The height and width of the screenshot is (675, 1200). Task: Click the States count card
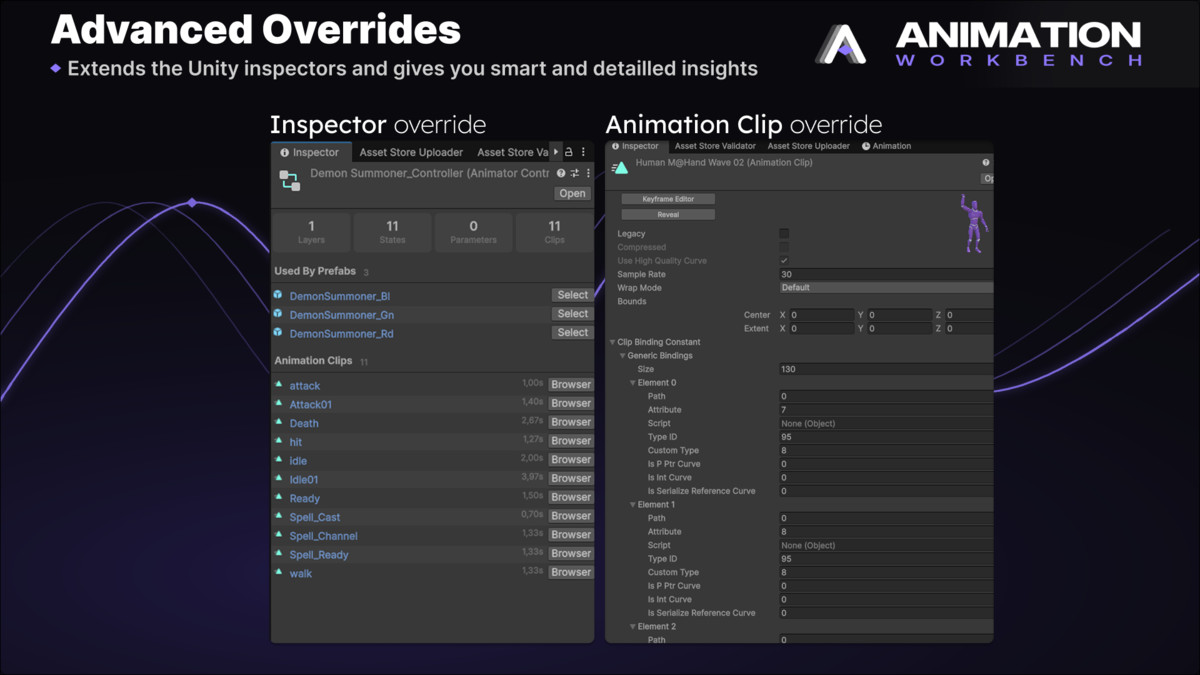pos(393,232)
